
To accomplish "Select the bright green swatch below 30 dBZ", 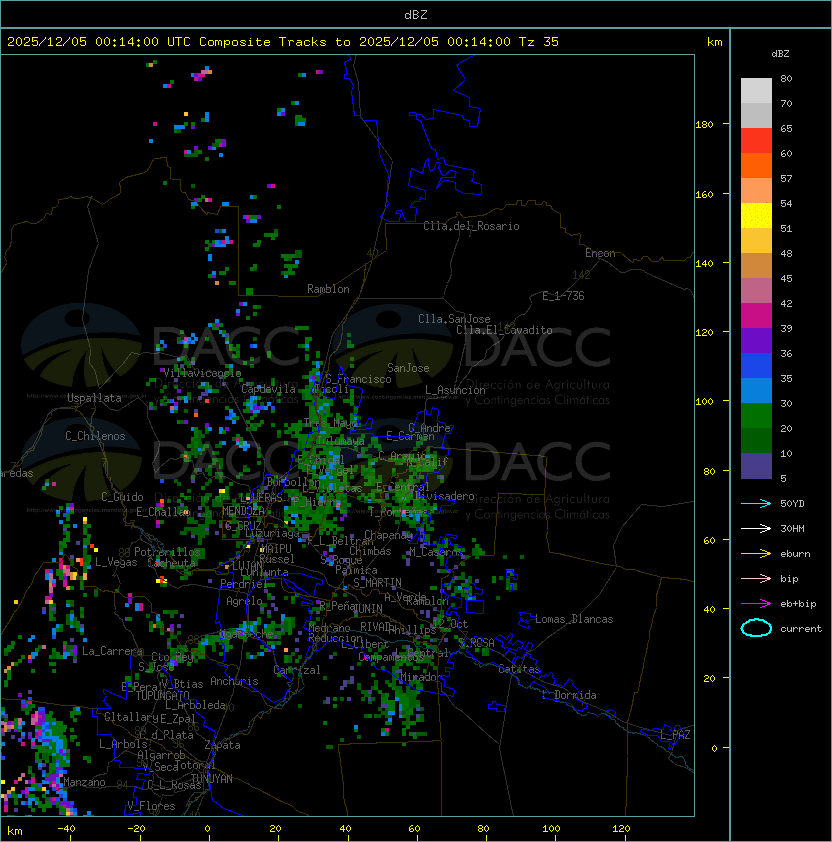I will pos(756,416).
